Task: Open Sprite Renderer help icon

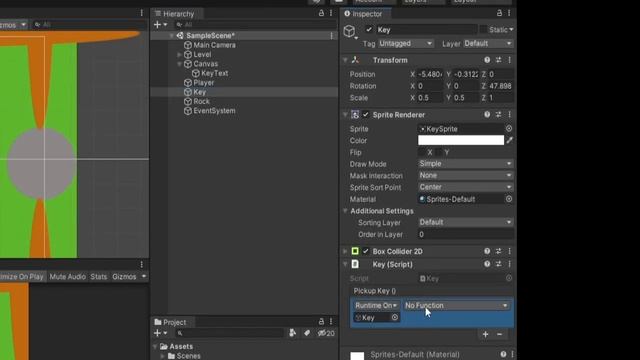Action: (x=487, y=115)
